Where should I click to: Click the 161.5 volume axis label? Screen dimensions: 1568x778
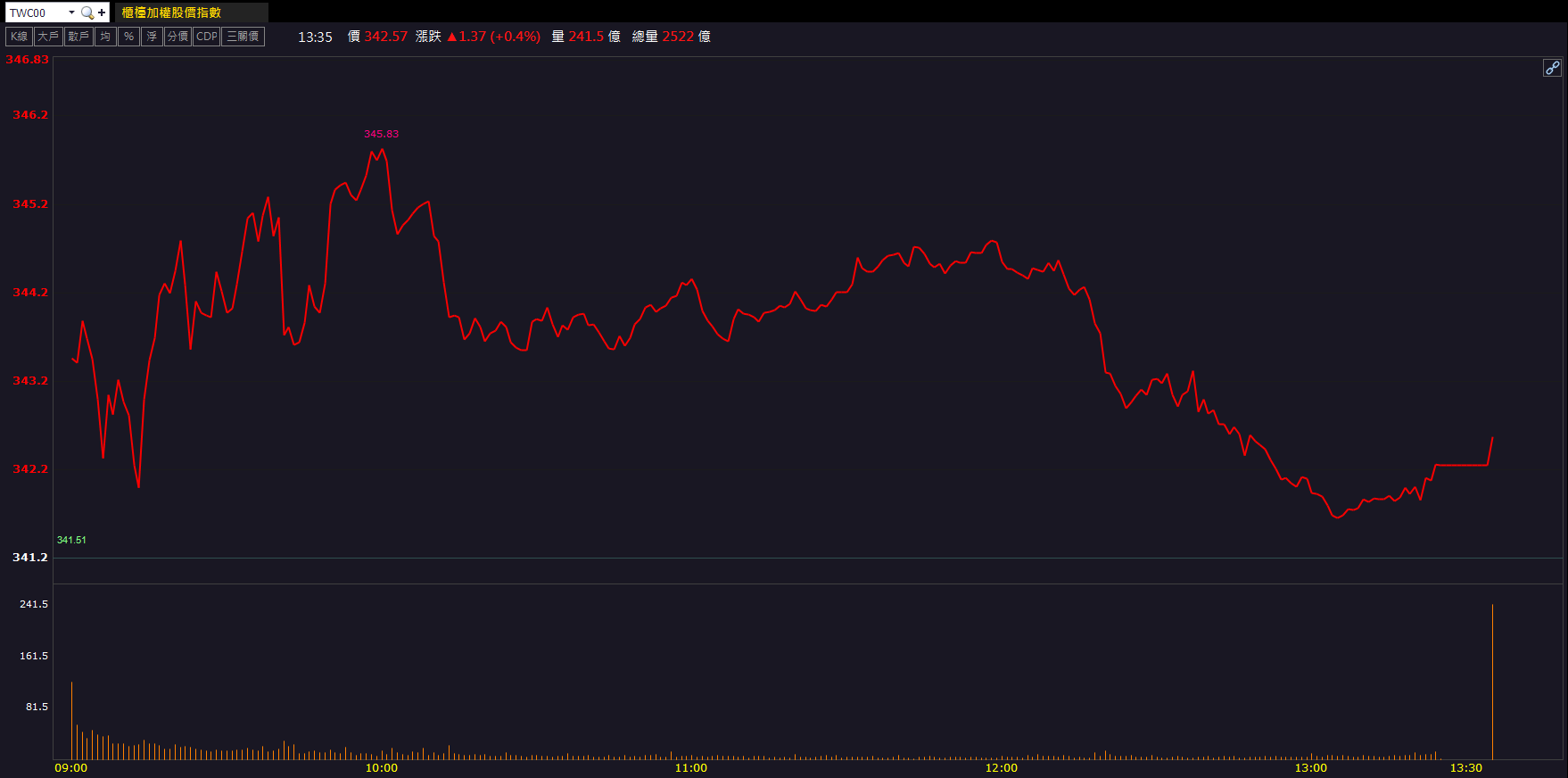pos(34,656)
